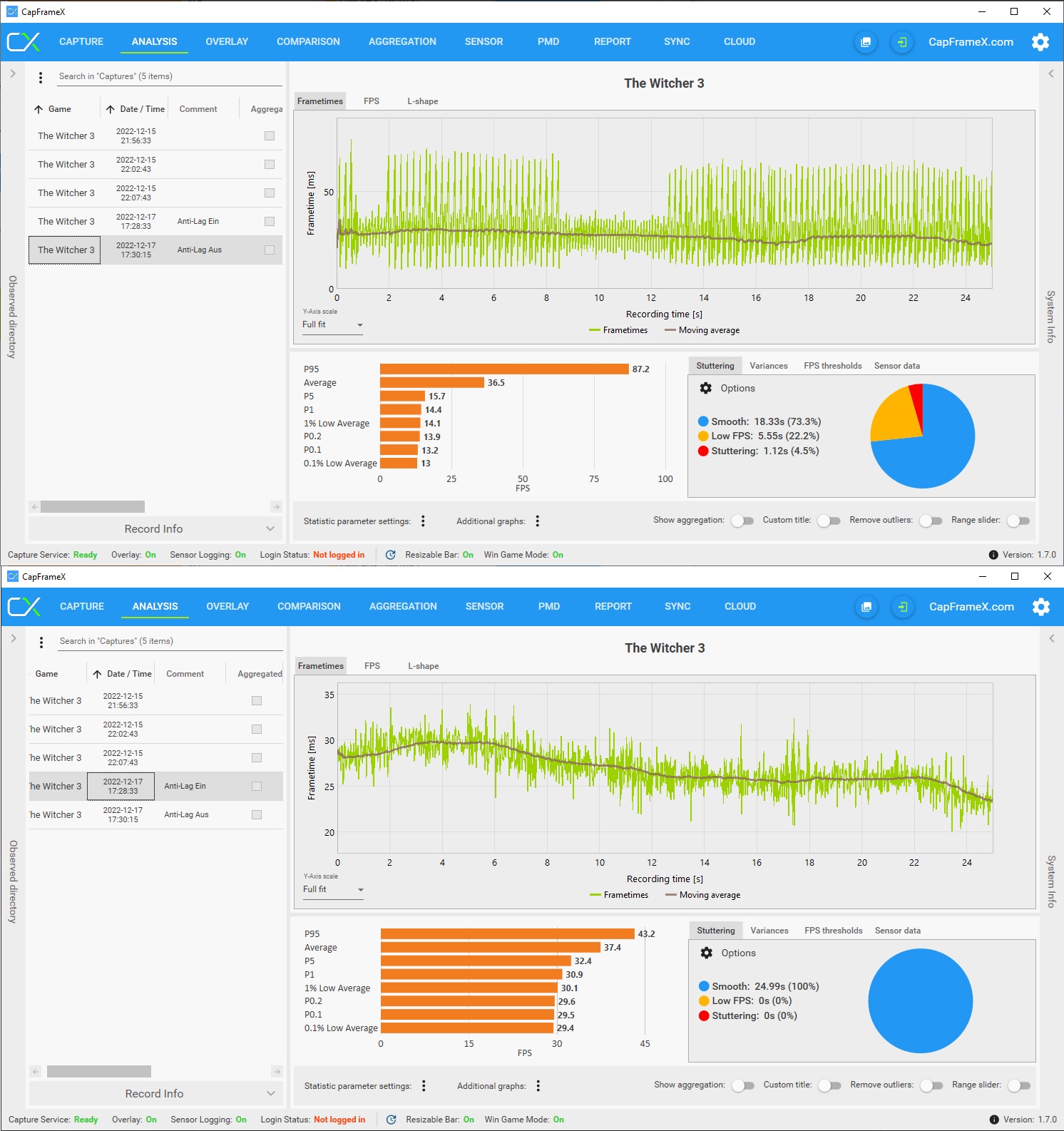This screenshot has width=1064, height=1131.
Task: Open three-dot menu beside bottom window search
Action: (x=41, y=642)
